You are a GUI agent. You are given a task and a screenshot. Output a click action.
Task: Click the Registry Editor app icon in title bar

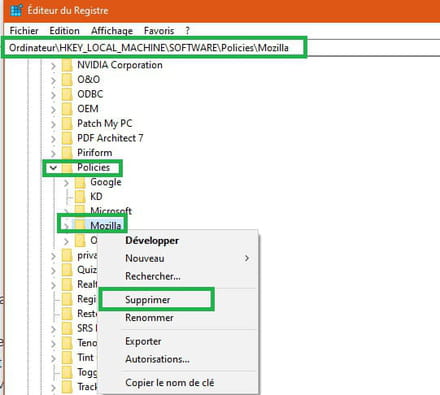click(x=16, y=10)
